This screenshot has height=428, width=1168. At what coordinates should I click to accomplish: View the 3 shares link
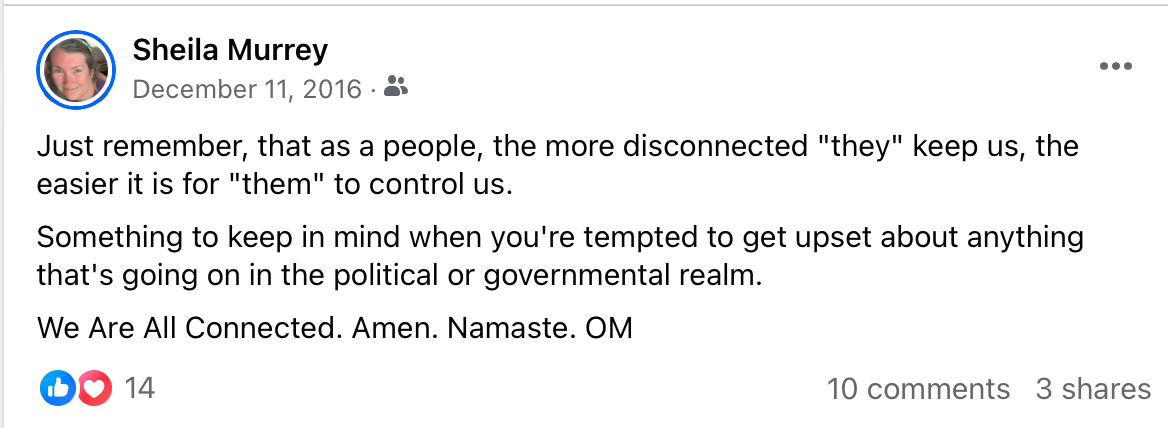1092,389
